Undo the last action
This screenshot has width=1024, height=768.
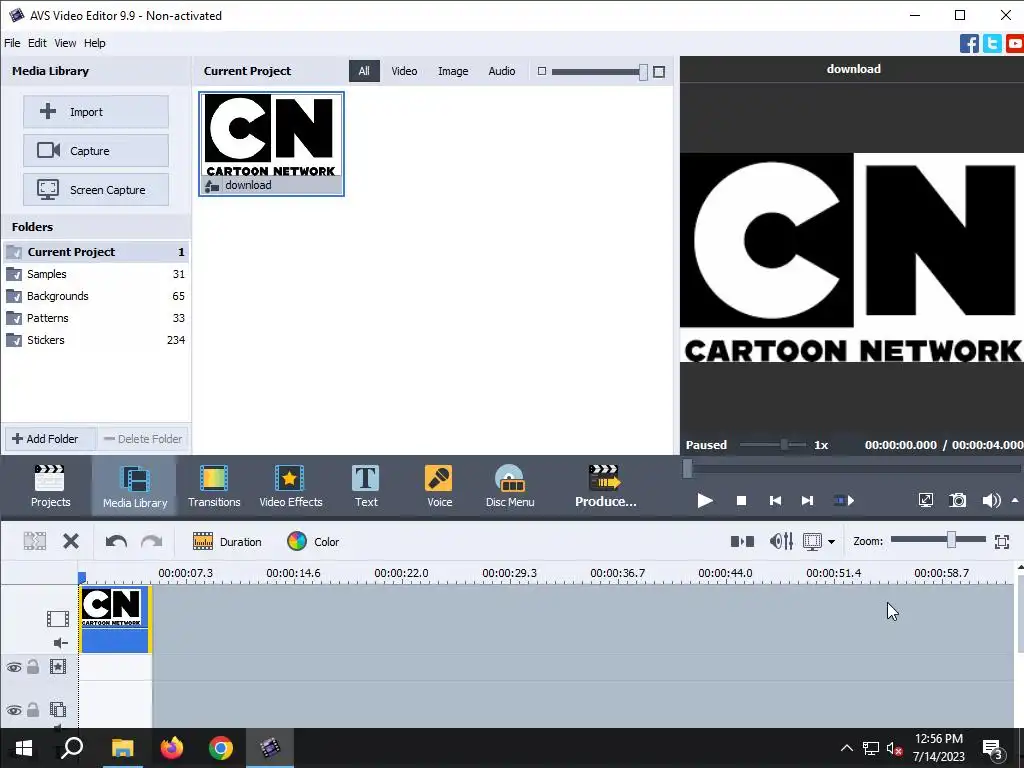[116, 541]
